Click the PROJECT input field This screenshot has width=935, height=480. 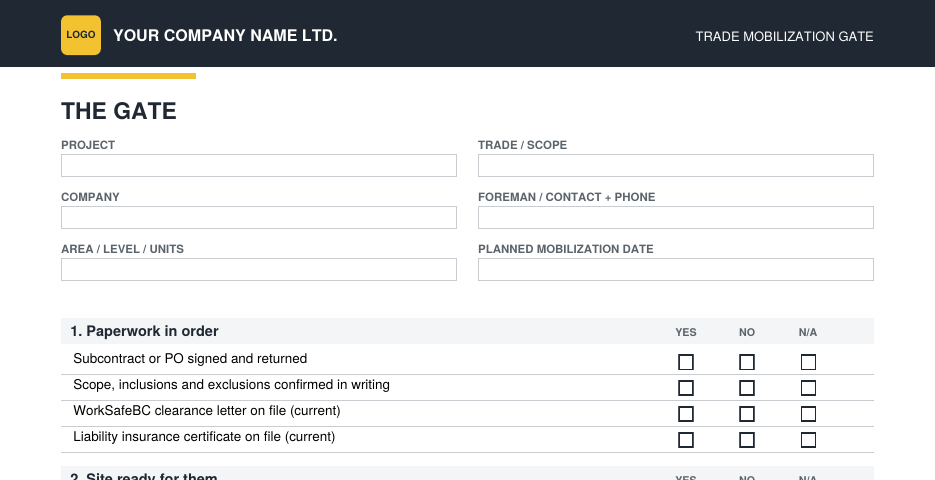[259, 165]
